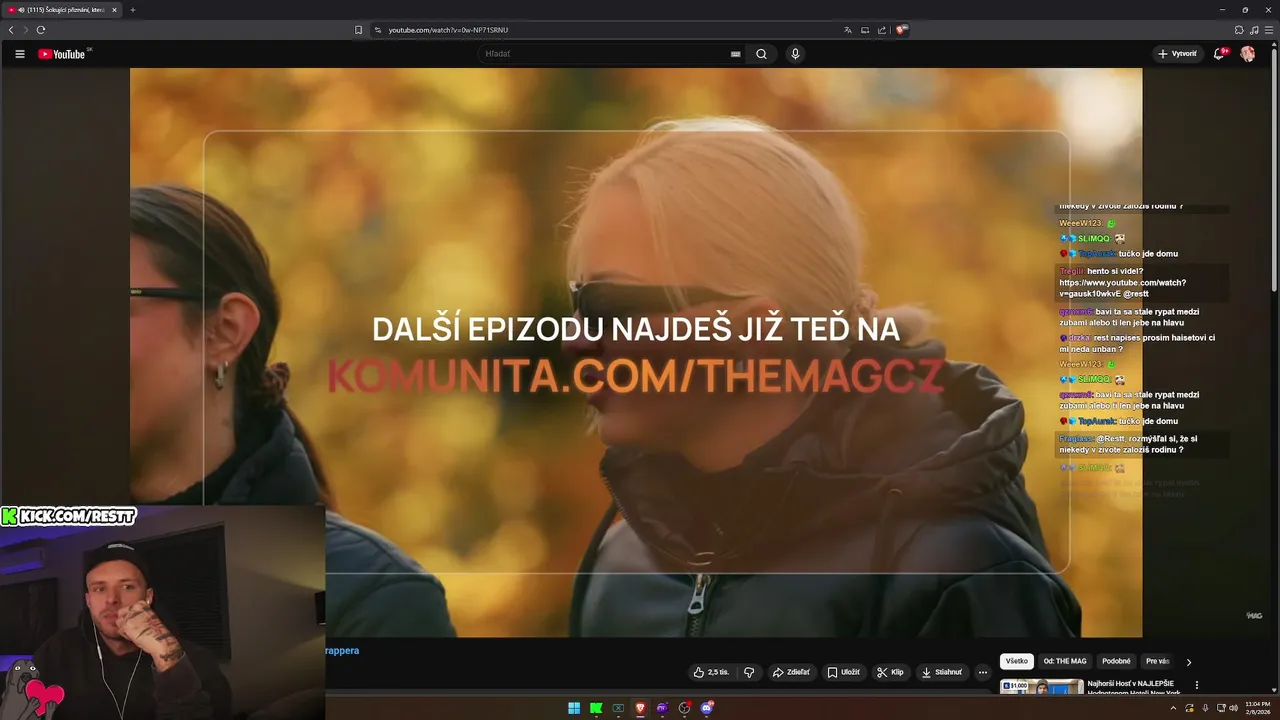Screen dimensions: 1280x720
Task: Start voice search with the microphone icon
Action: tap(795, 54)
